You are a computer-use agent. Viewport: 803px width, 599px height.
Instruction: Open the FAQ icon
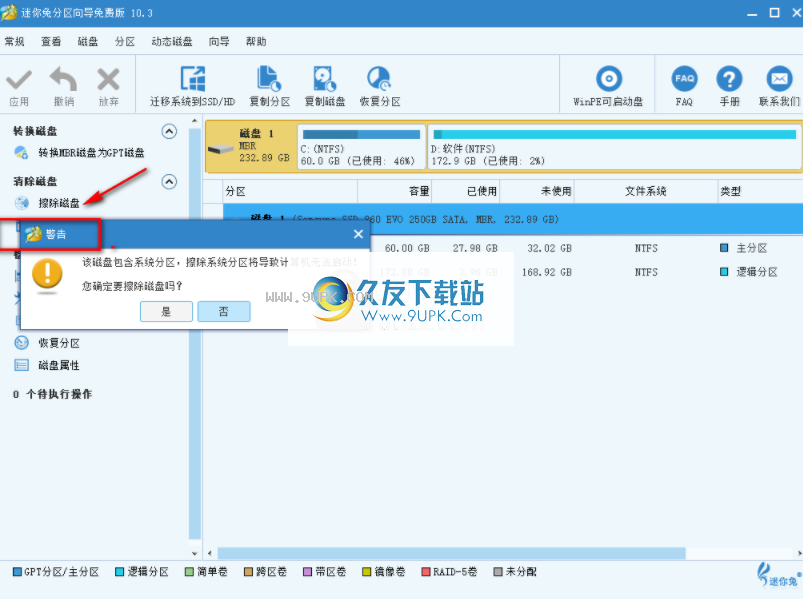pos(684,79)
